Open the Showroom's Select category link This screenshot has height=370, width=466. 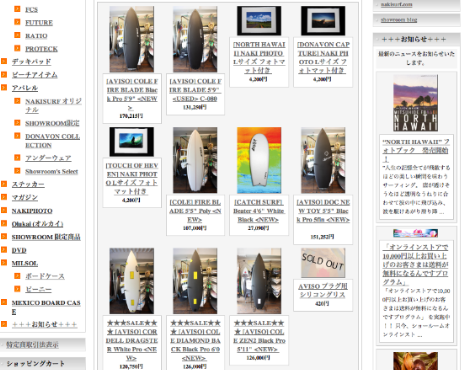tap(52, 171)
